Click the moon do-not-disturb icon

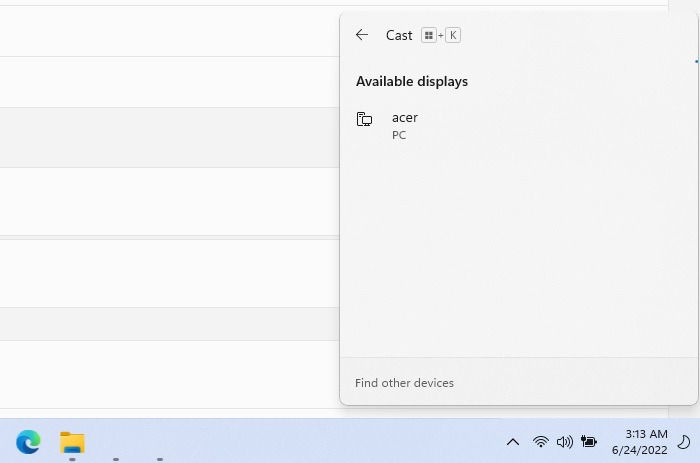pyautogui.click(x=684, y=442)
